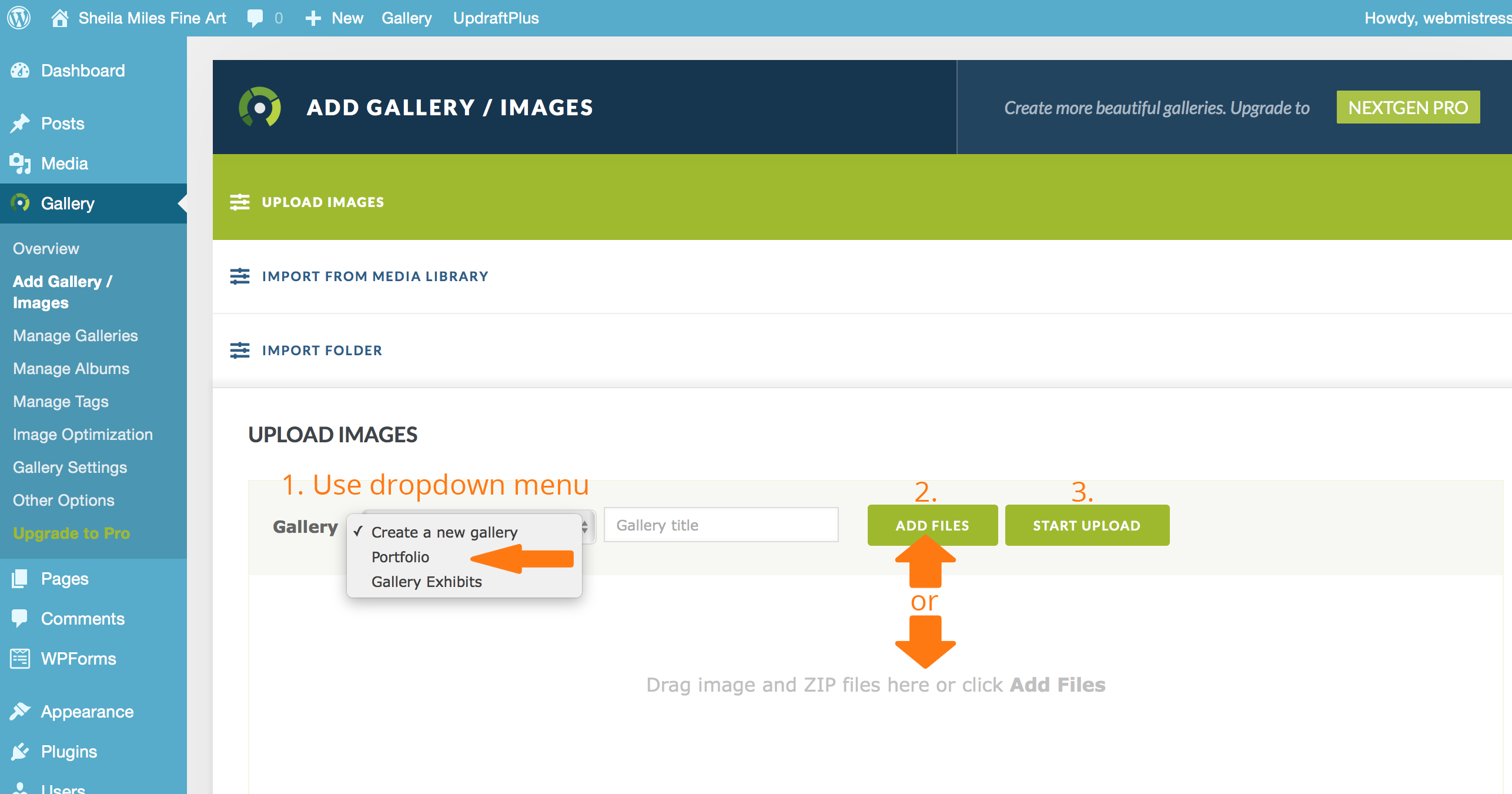
Task: Click the Media library icon
Action: tap(20, 164)
